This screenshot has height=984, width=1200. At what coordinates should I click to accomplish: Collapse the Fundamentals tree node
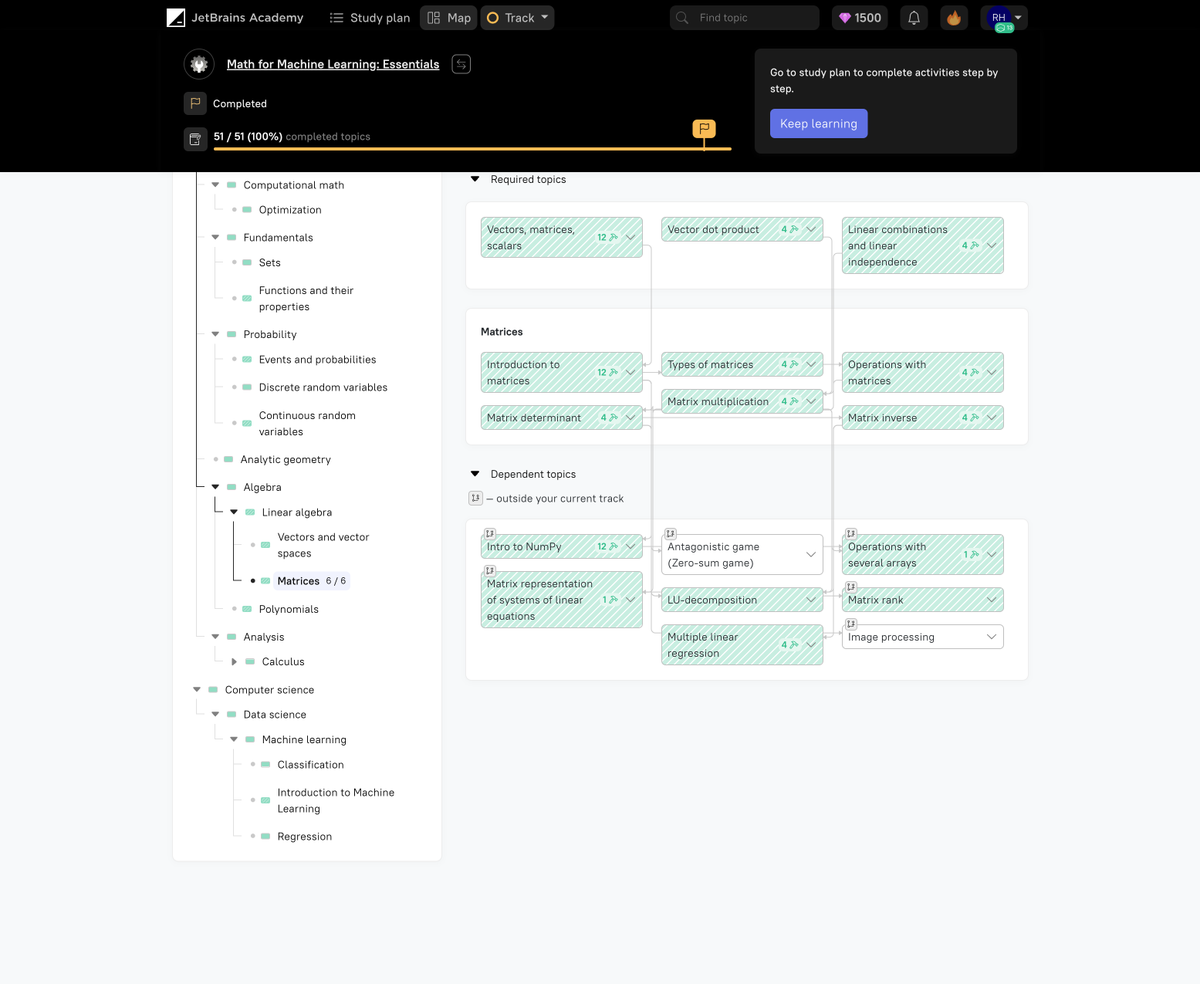pos(215,237)
